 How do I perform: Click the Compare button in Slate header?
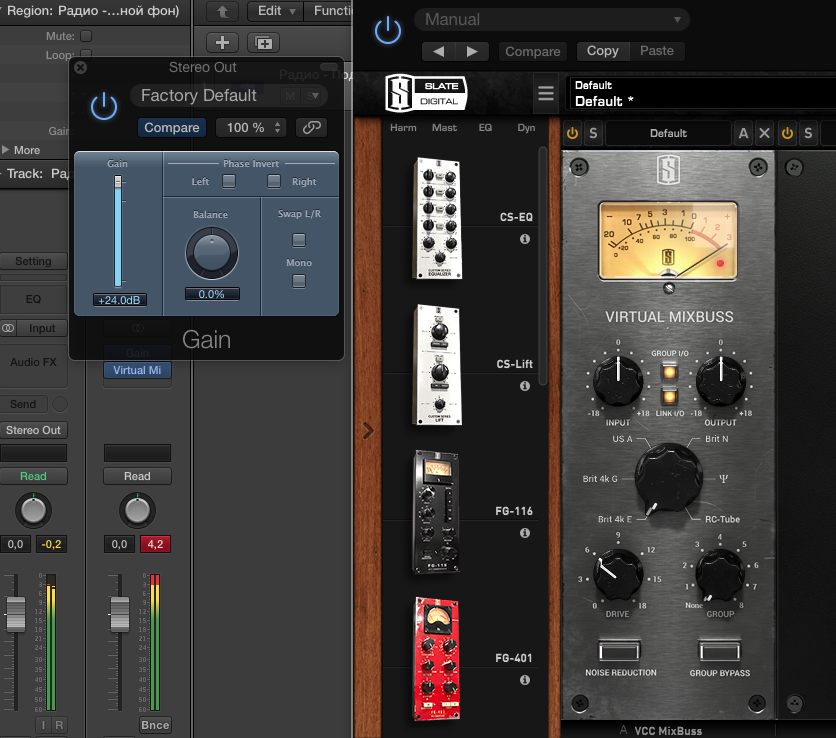(x=533, y=52)
